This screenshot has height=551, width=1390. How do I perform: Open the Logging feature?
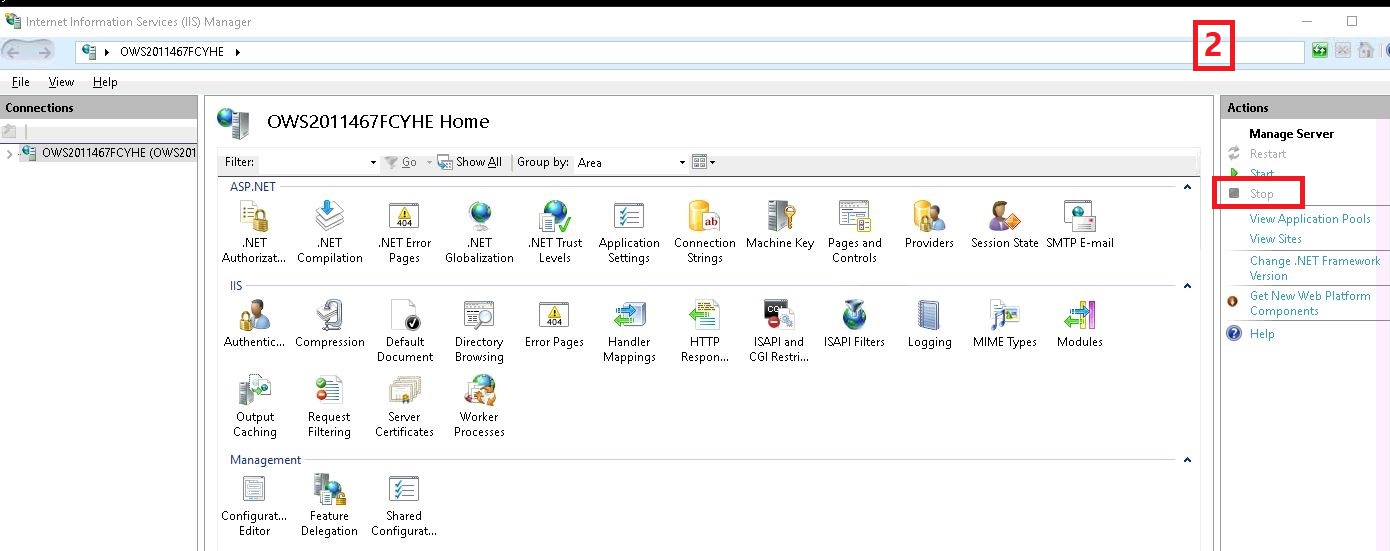929,323
